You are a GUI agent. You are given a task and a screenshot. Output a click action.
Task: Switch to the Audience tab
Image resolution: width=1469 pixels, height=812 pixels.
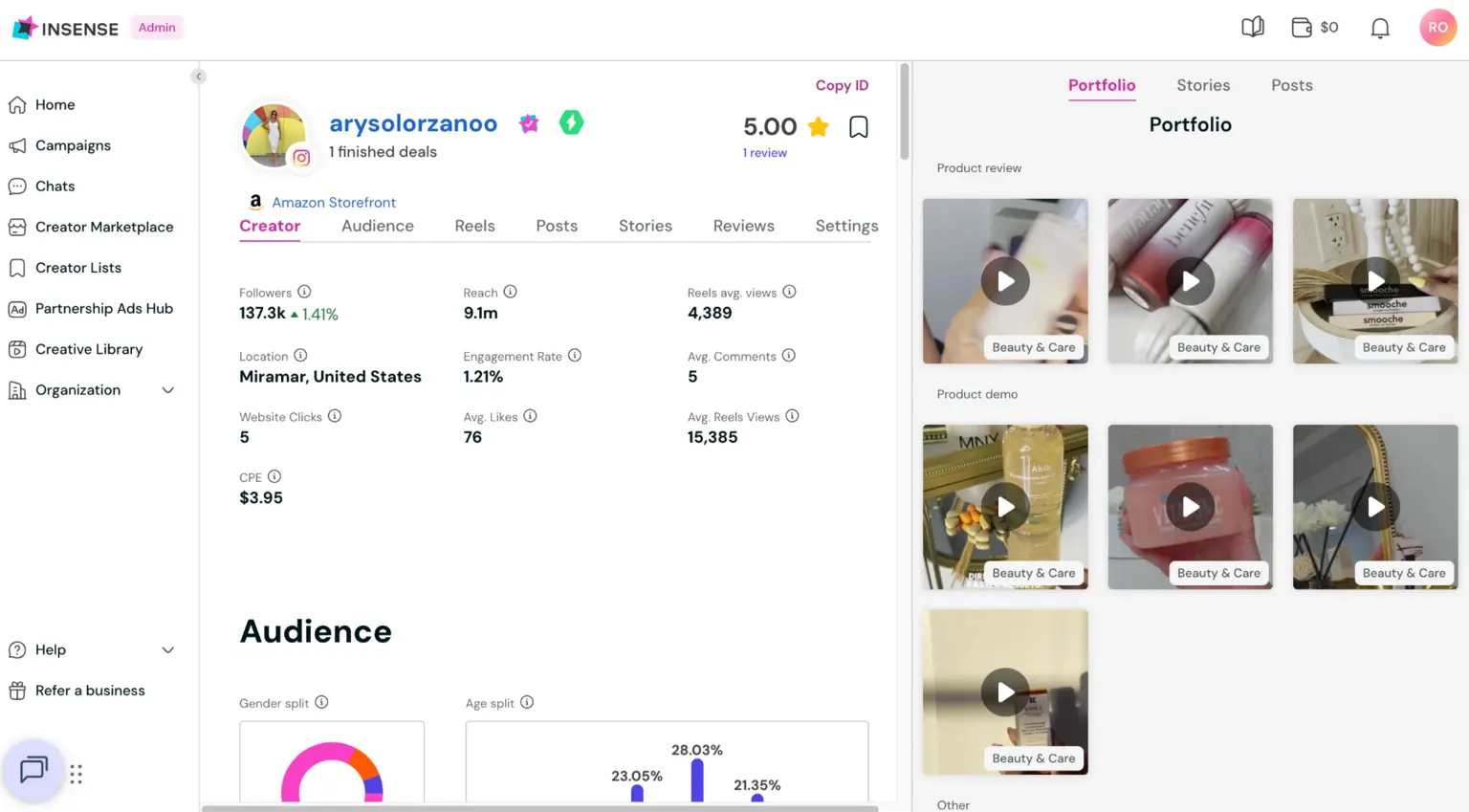tap(378, 226)
